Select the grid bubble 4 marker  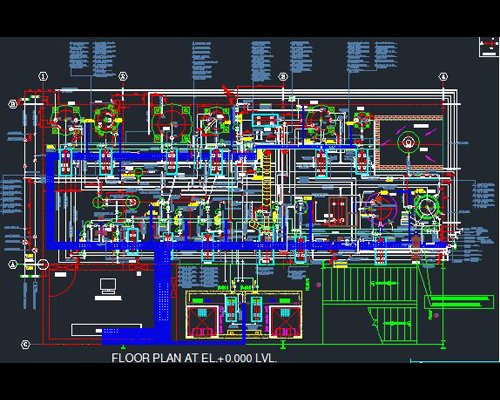(x=443, y=77)
